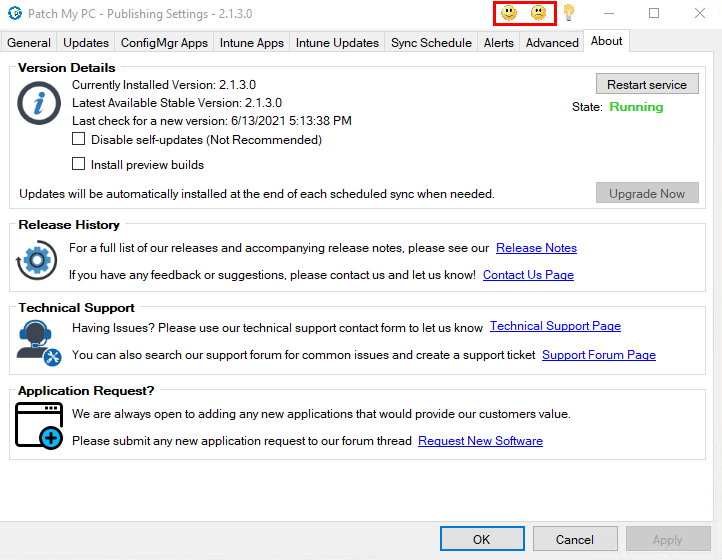The image size is (722, 560).
Task: Enable Disable self-updates checkbox
Action: [78, 139]
